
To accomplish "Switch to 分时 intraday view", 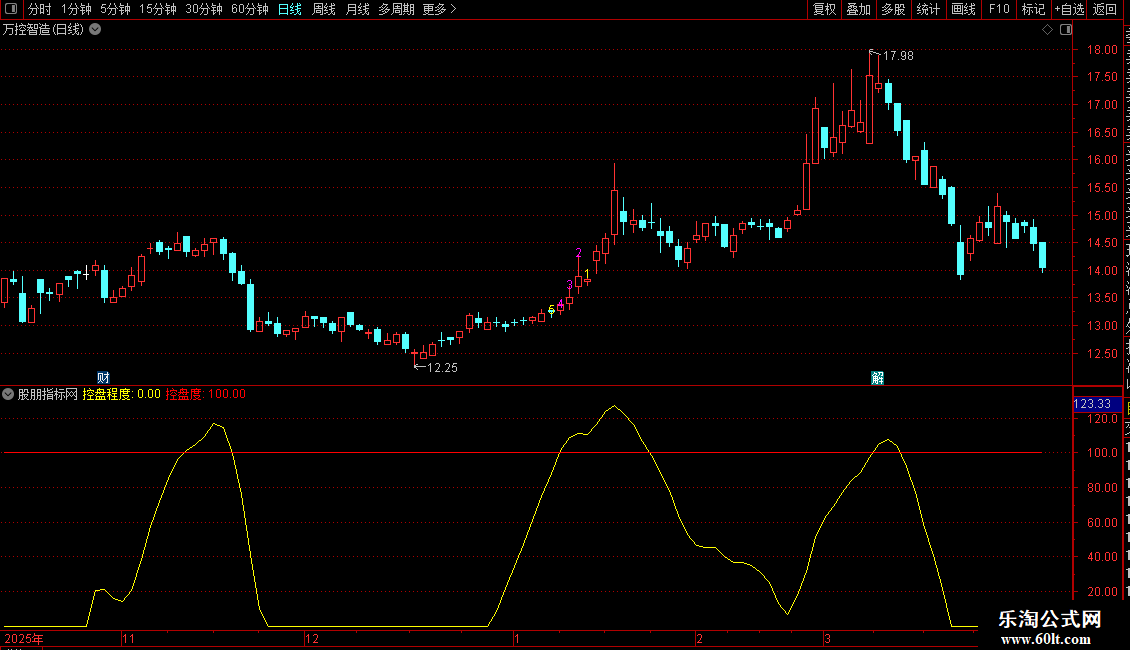I will pyautogui.click(x=40, y=9).
